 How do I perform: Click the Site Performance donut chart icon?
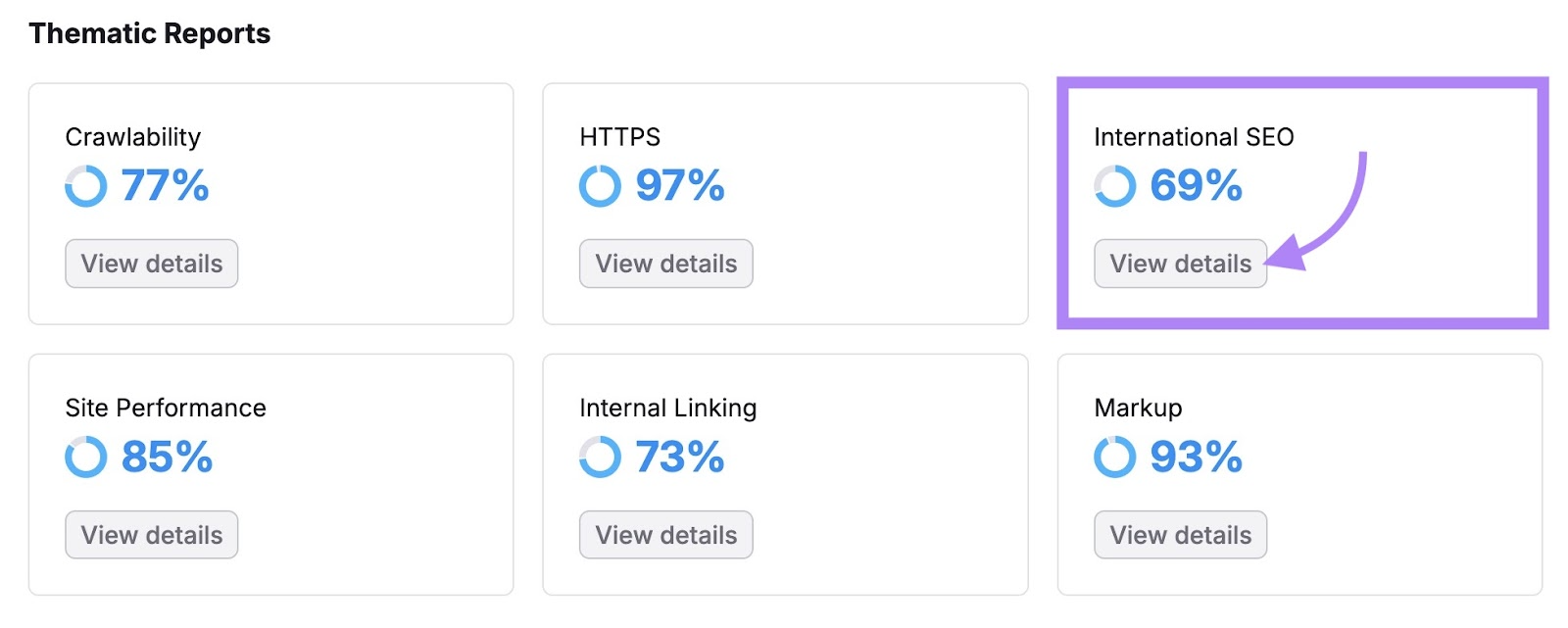(86, 456)
